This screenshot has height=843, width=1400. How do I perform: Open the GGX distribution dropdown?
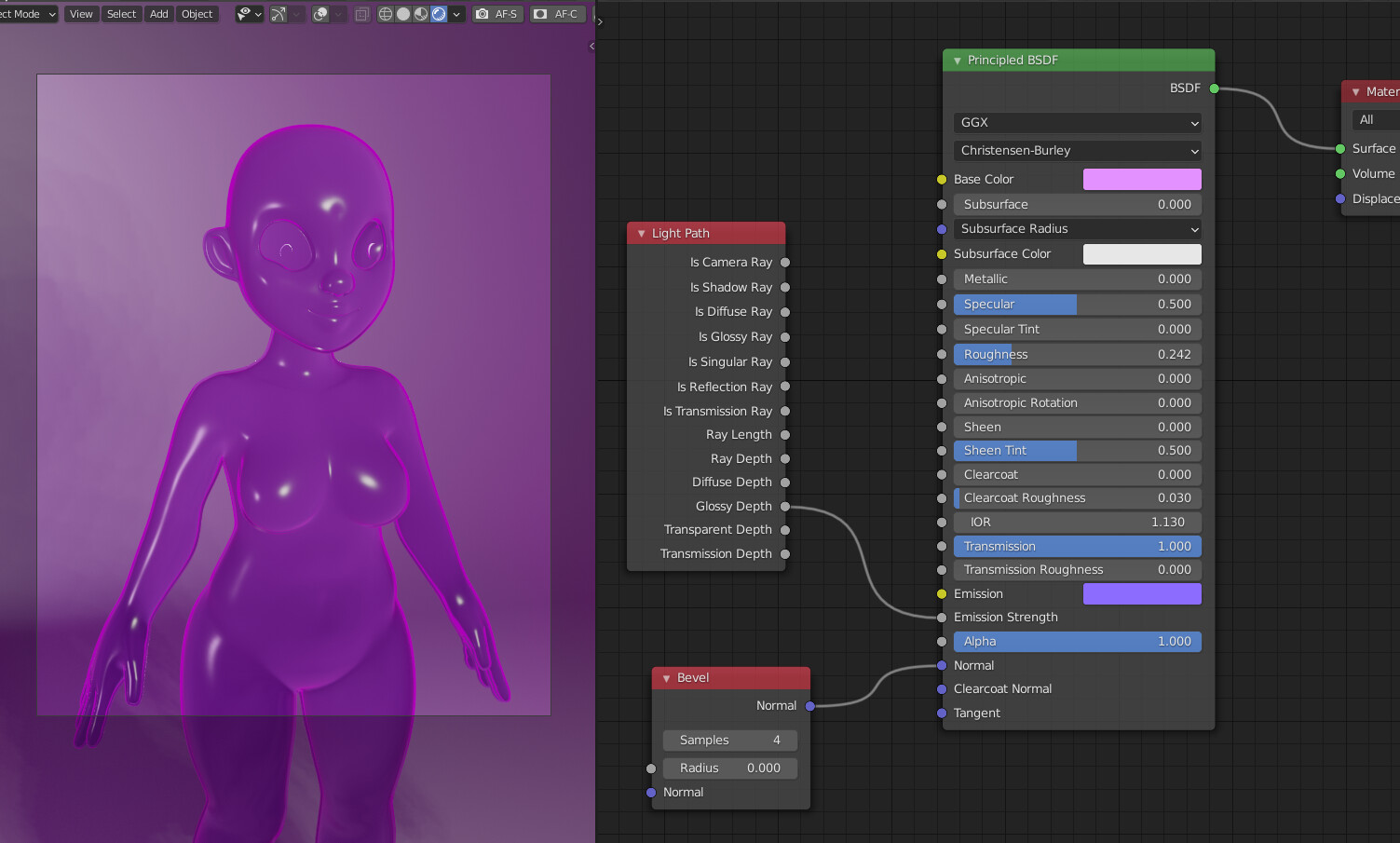click(x=1077, y=123)
